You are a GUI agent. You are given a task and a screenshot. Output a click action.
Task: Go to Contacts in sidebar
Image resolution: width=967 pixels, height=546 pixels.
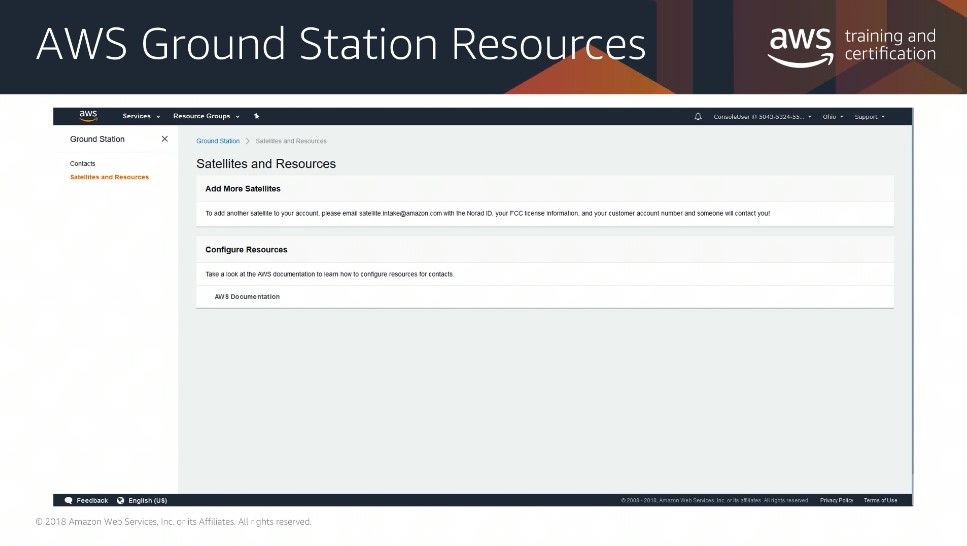[83, 163]
